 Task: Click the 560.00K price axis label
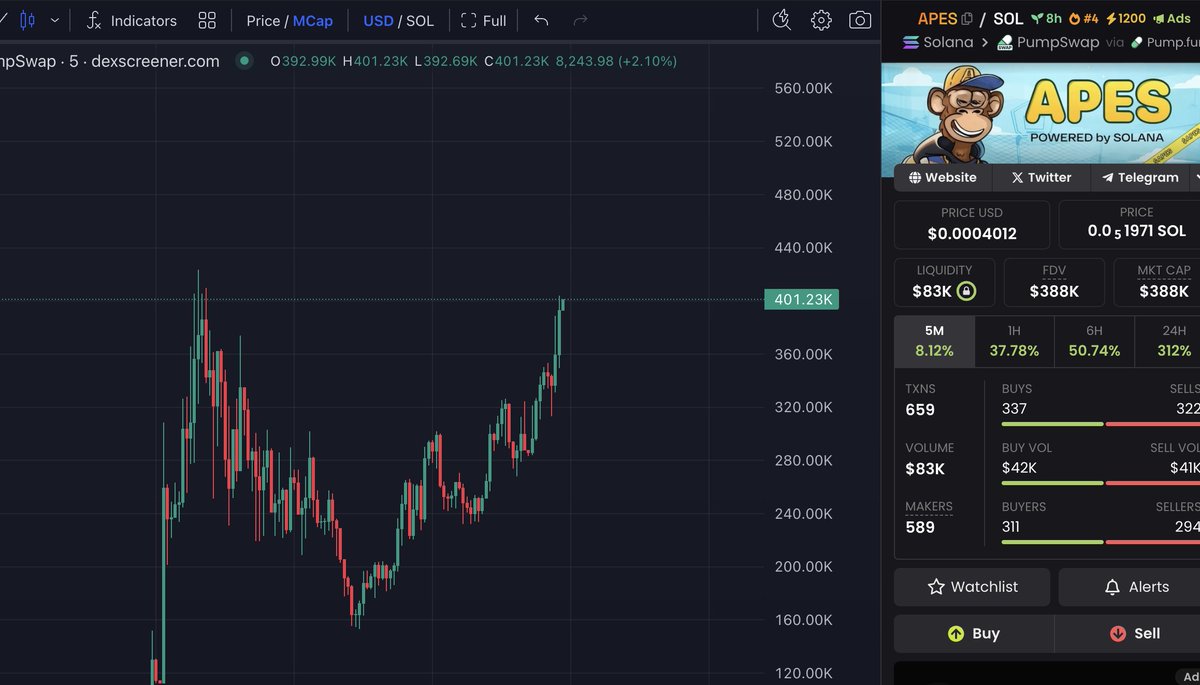click(x=803, y=88)
